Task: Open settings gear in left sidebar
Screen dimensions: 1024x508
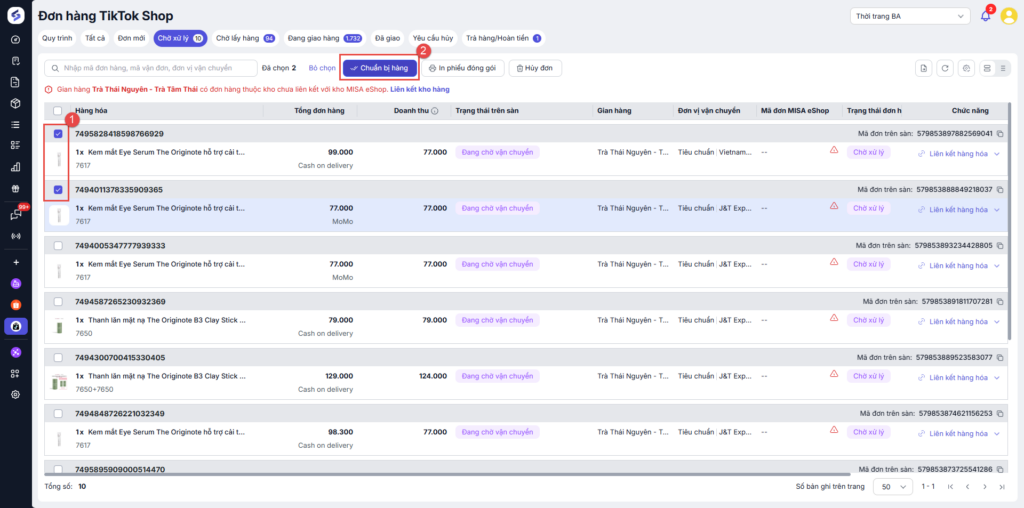Action: click(15, 394)
